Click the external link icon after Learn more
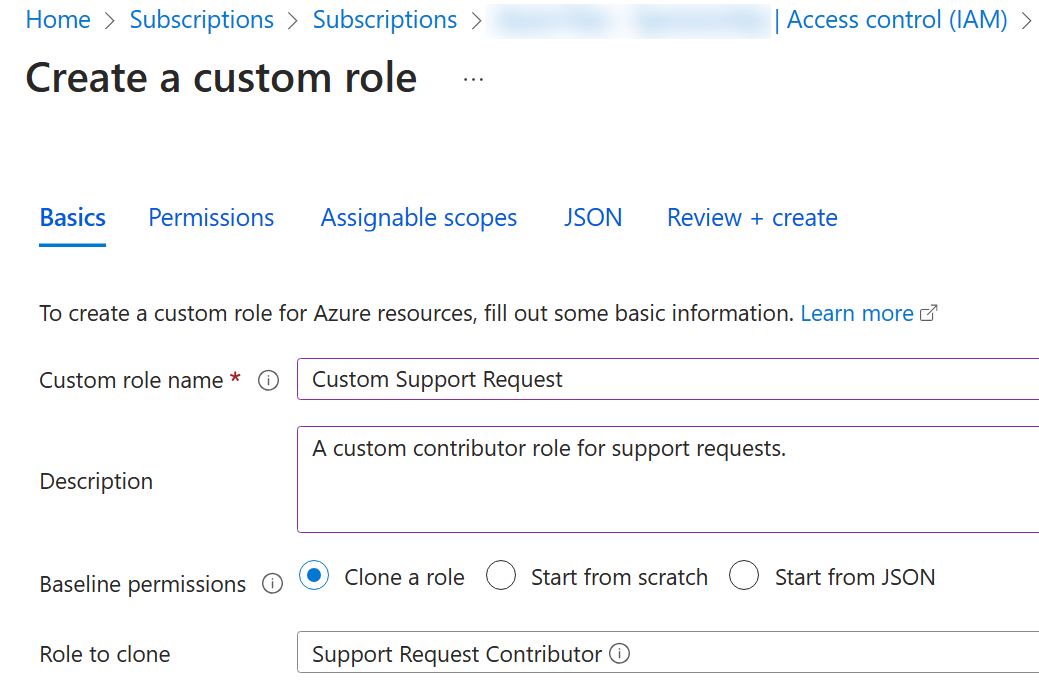Screen dimensions: 1039x686 click(x=930, y=312)
